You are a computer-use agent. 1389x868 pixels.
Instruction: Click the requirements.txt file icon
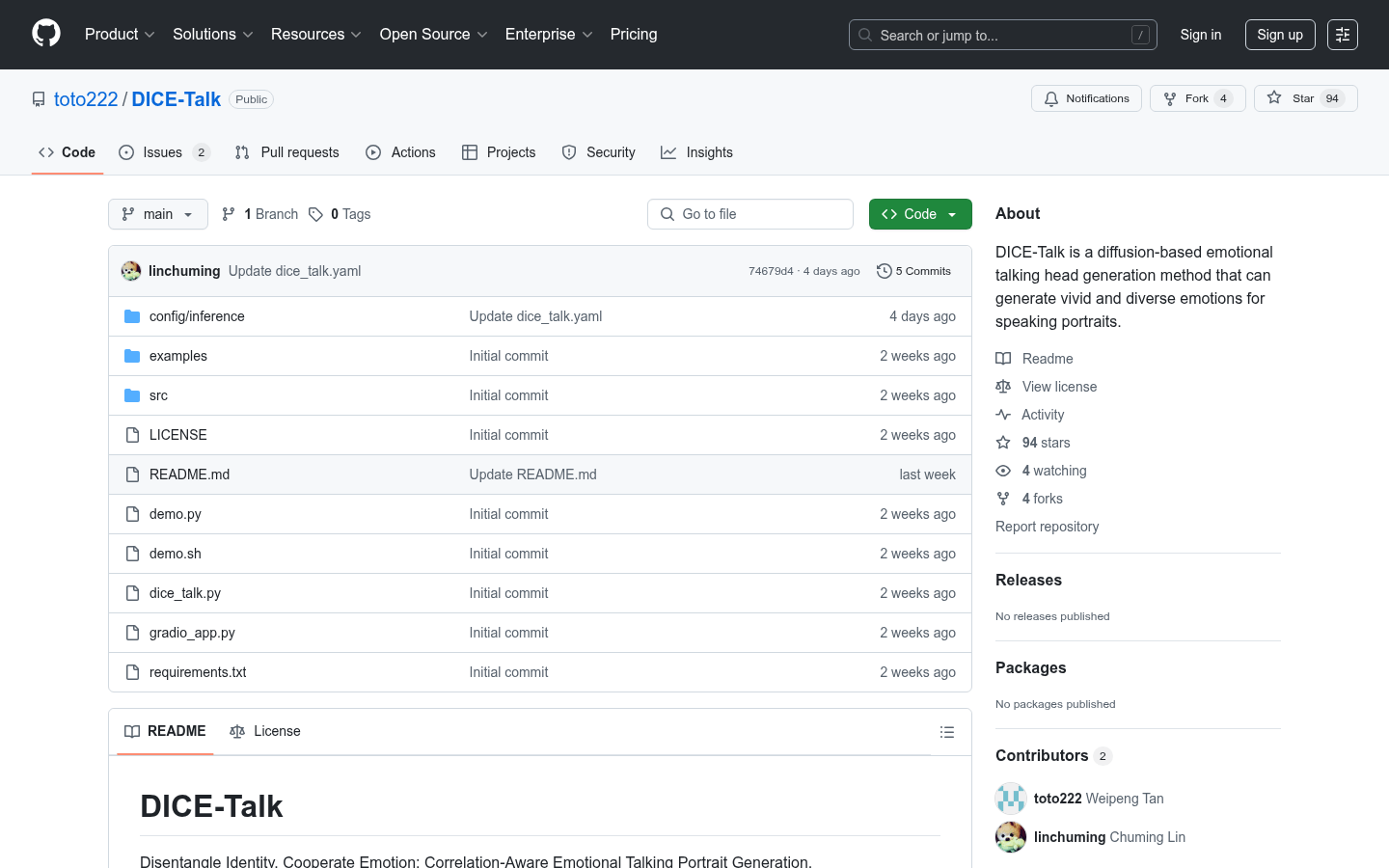point(132,672)
